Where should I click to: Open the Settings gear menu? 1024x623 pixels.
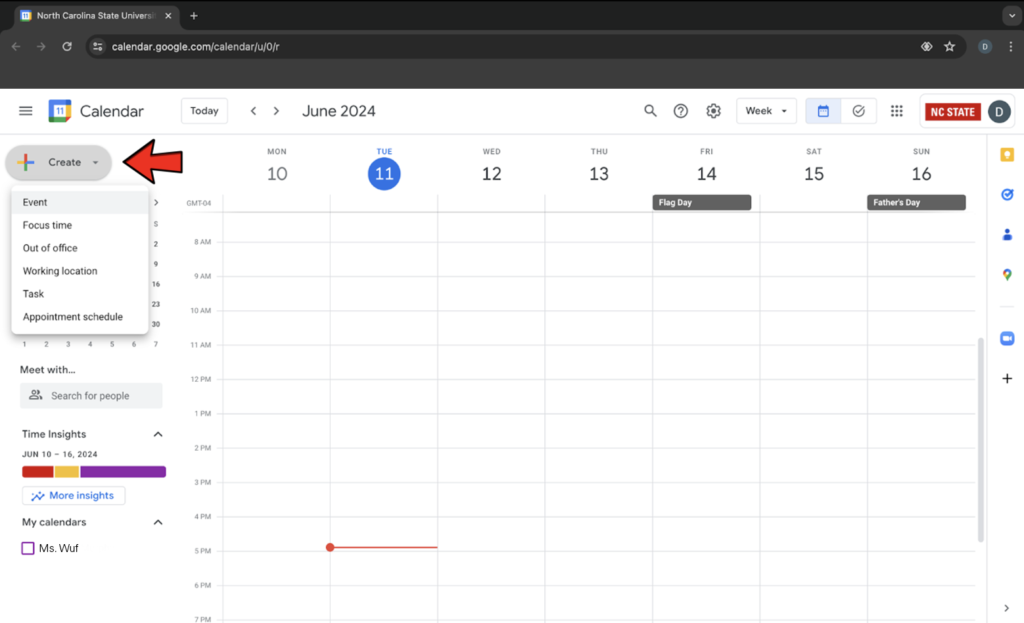pyautogui.click(x=713, y=111)
